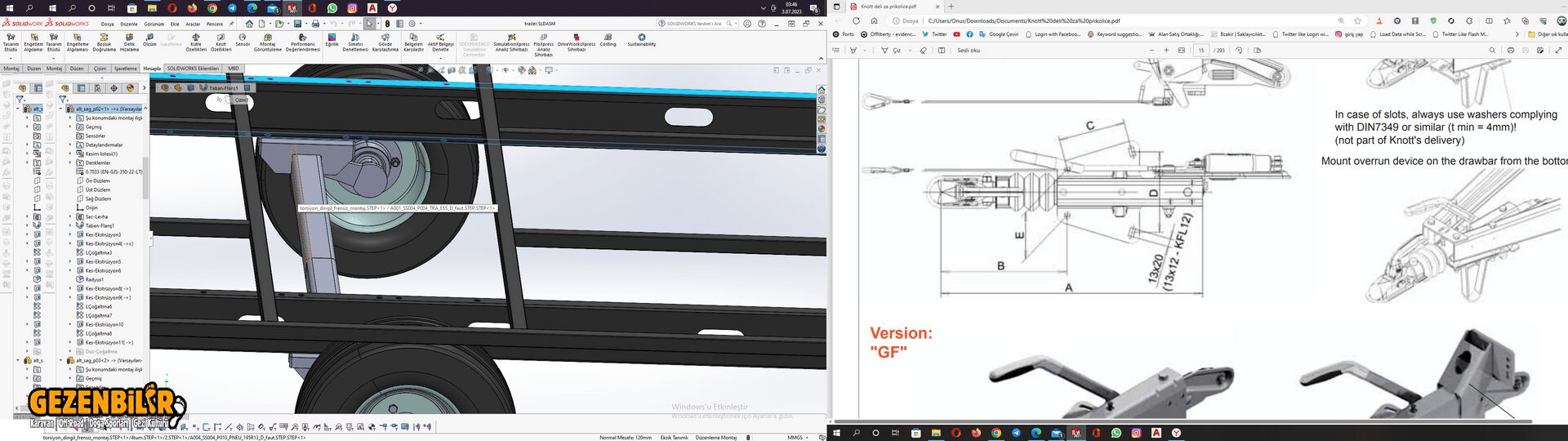This screenshot has width=1568, height=441.
Task: Toggle Sesli oku read aloud
Action: (x=968, y=51)
